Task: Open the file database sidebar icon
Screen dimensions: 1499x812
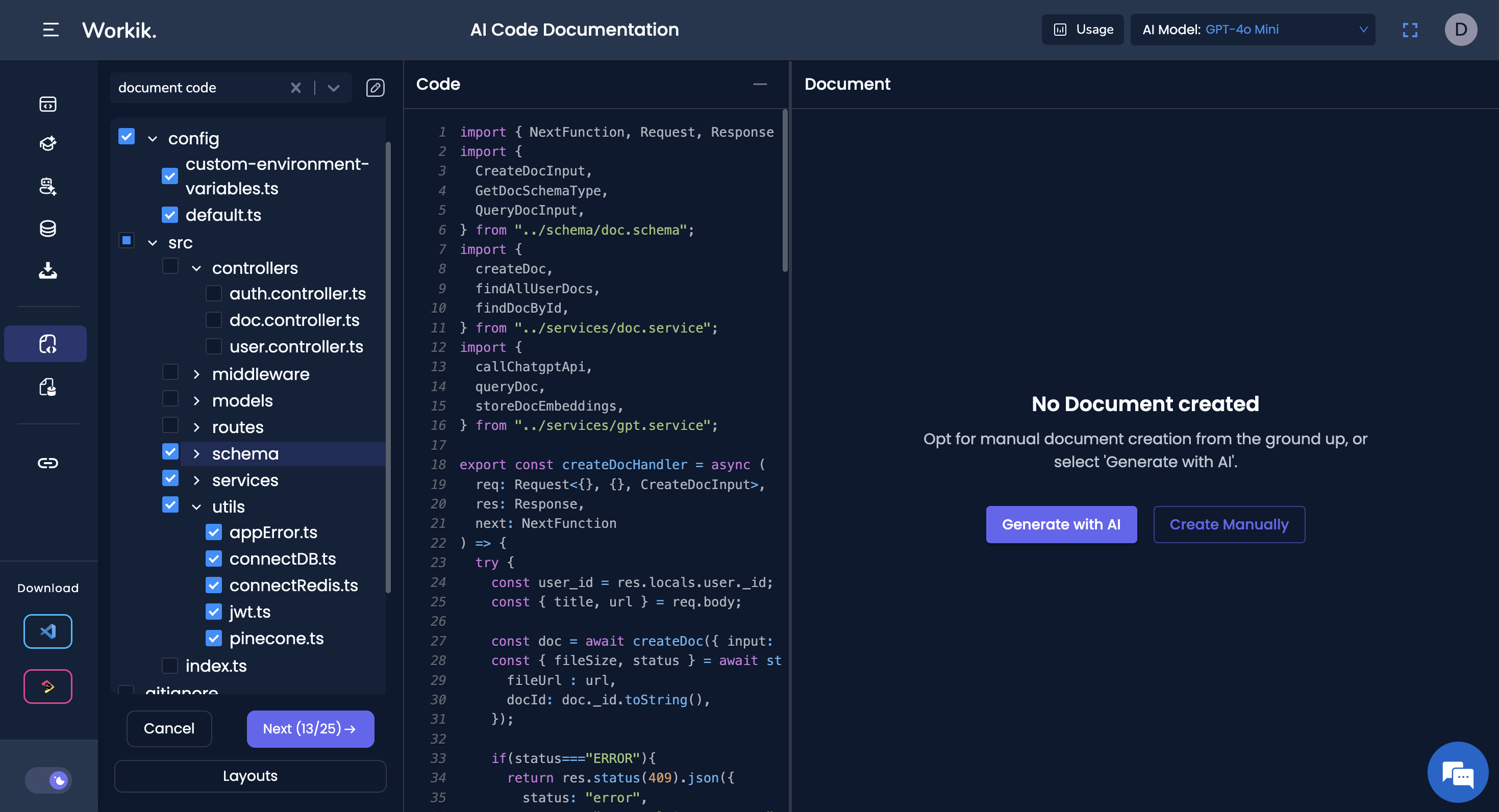Action: click(48, 387)
